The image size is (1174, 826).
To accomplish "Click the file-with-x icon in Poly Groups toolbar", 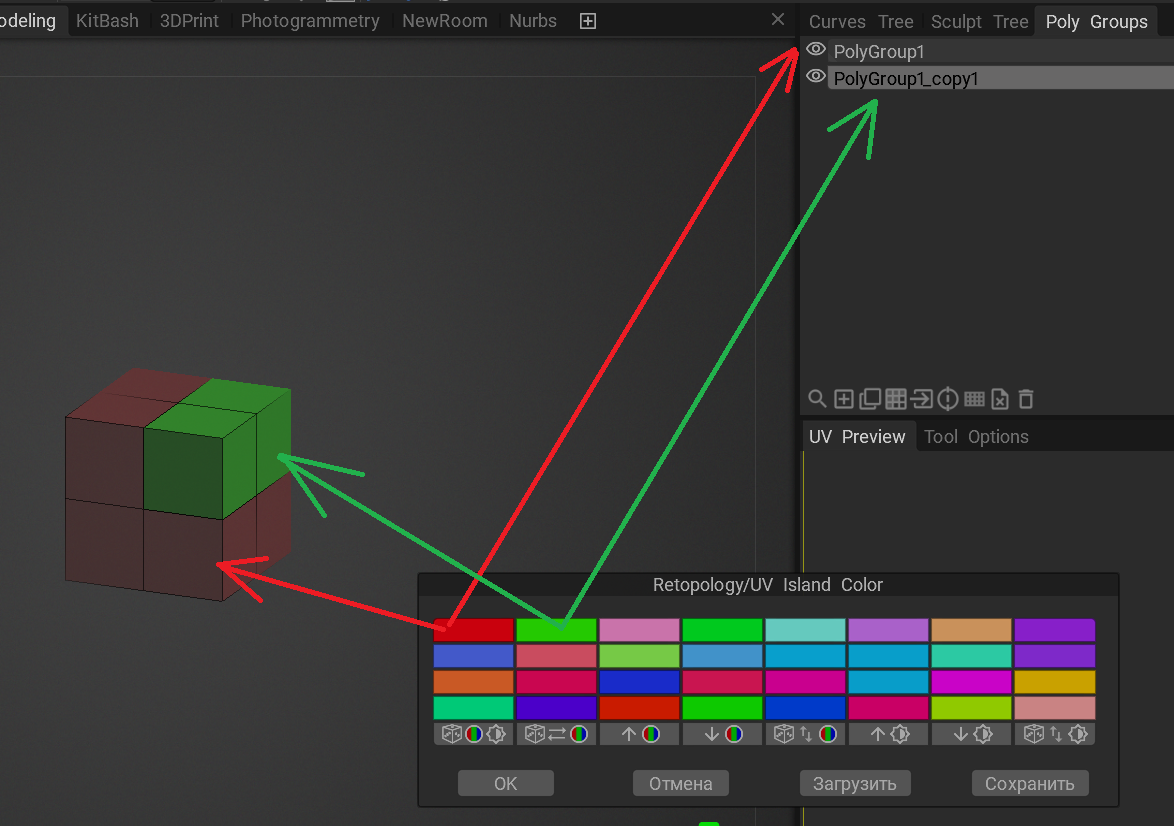I will (1000, 399).
